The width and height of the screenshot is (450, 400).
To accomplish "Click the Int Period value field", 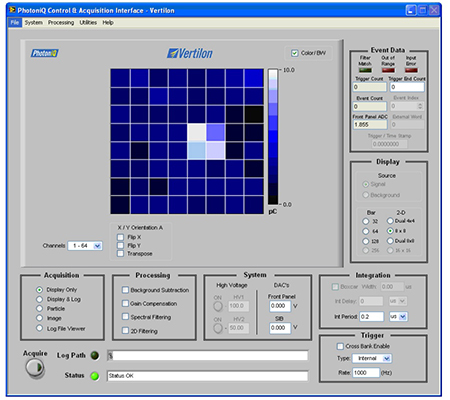I will (372, 317).
